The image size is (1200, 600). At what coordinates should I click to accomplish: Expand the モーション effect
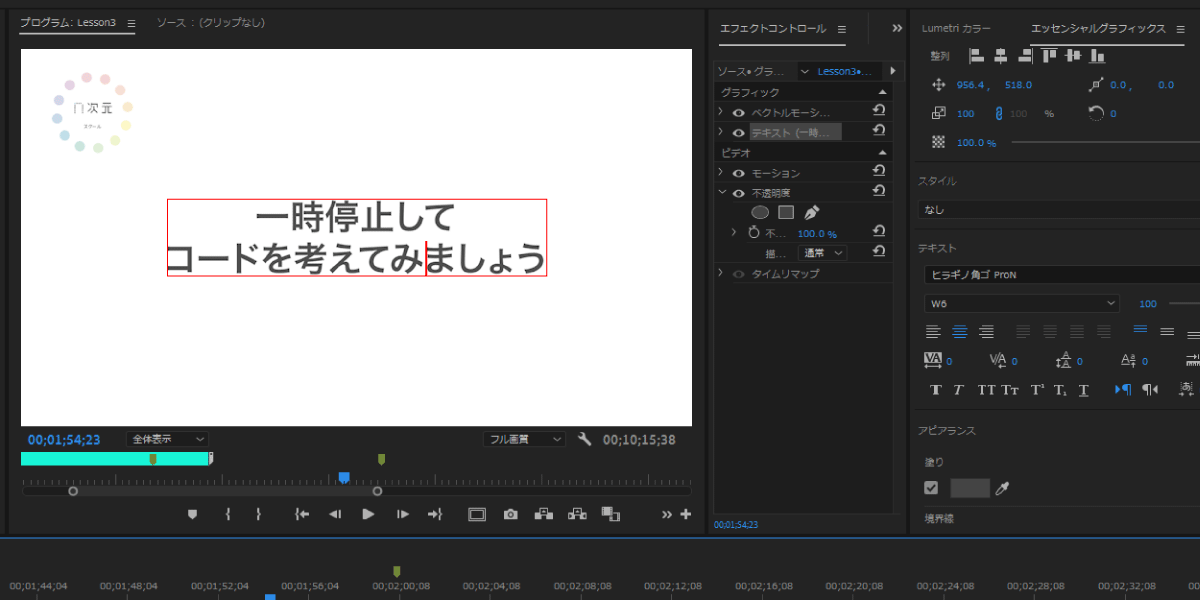pos(721,173)
